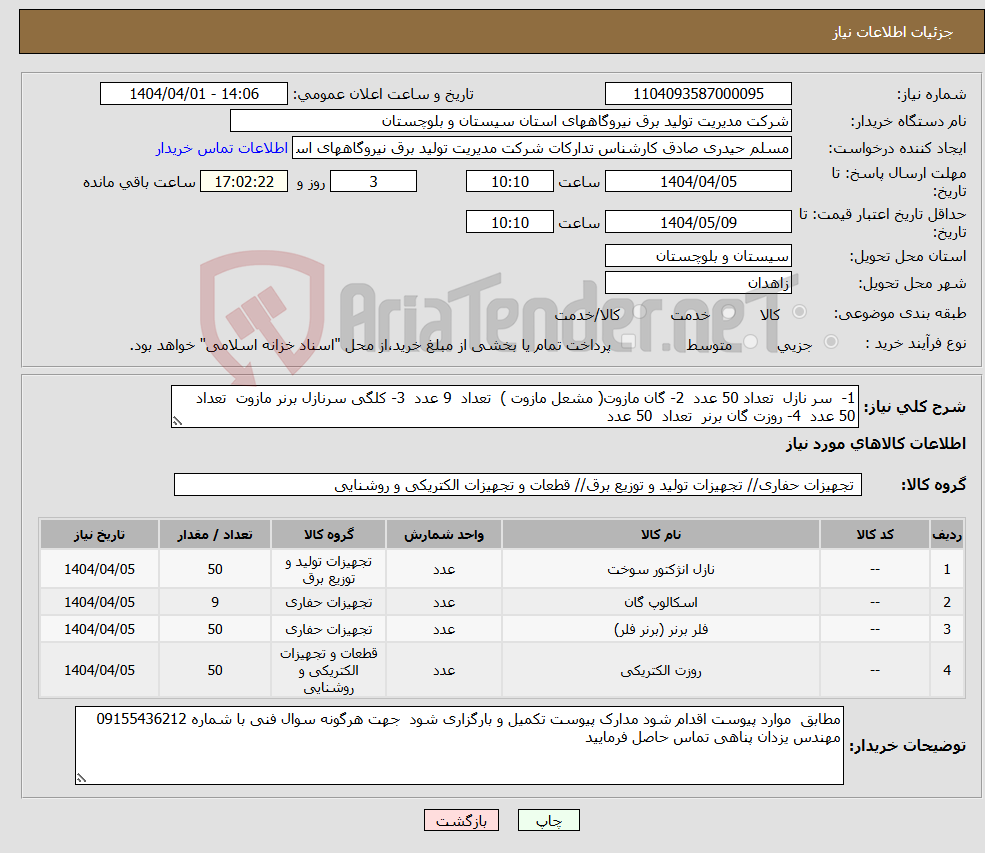Image resolution: width=985 pixels, height=853 pixels.
Task: Click the group cell قطعات و تجهیزات الکتریکی و روشنایی
Action: pyautogui.click(x=329, y=671)
